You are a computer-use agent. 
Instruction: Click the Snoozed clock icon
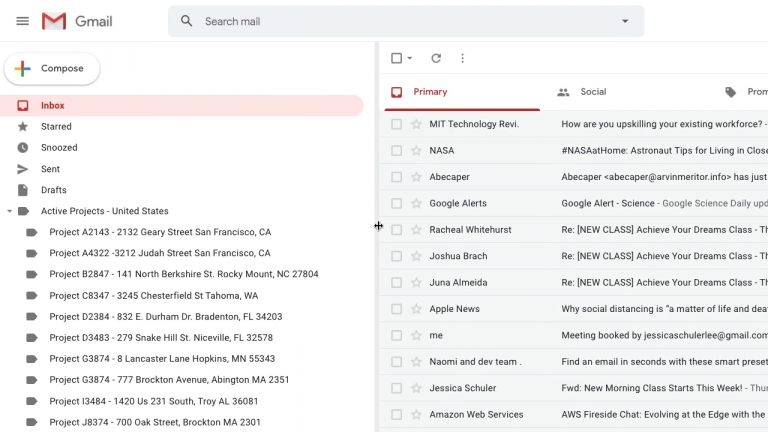[23, 147]
